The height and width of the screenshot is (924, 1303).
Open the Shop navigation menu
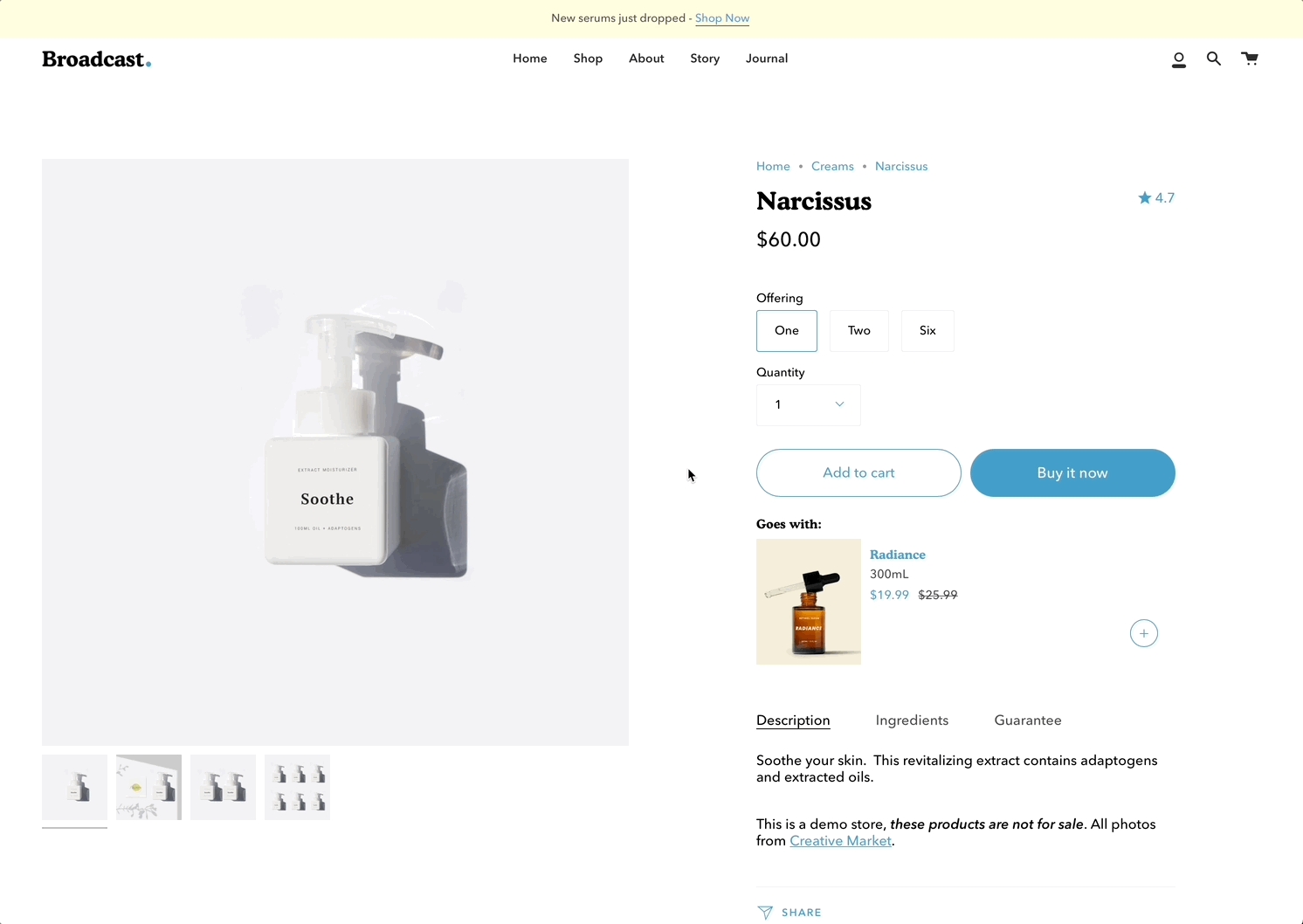pos(588,59)
